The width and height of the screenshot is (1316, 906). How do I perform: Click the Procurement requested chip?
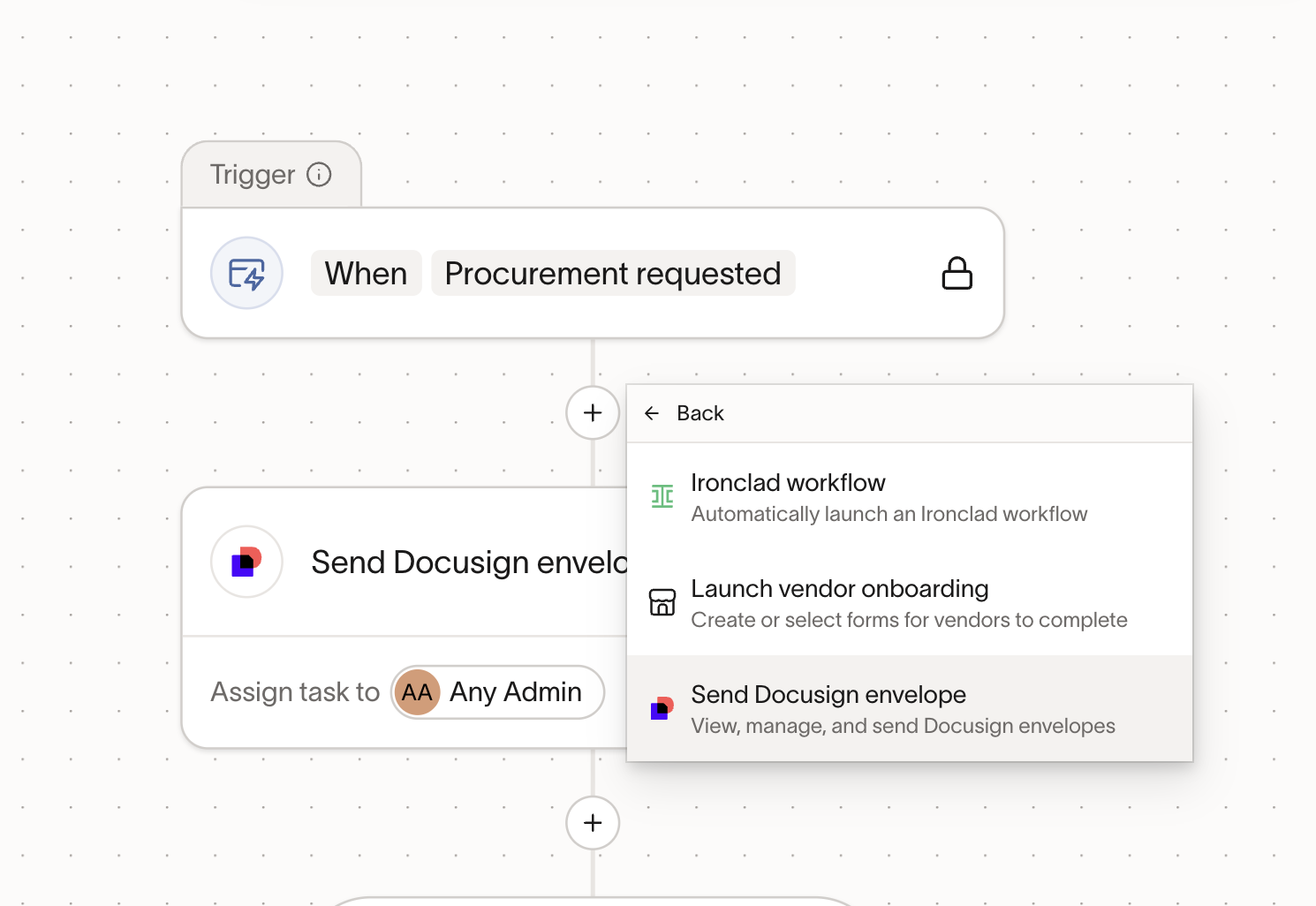(613, 274)
